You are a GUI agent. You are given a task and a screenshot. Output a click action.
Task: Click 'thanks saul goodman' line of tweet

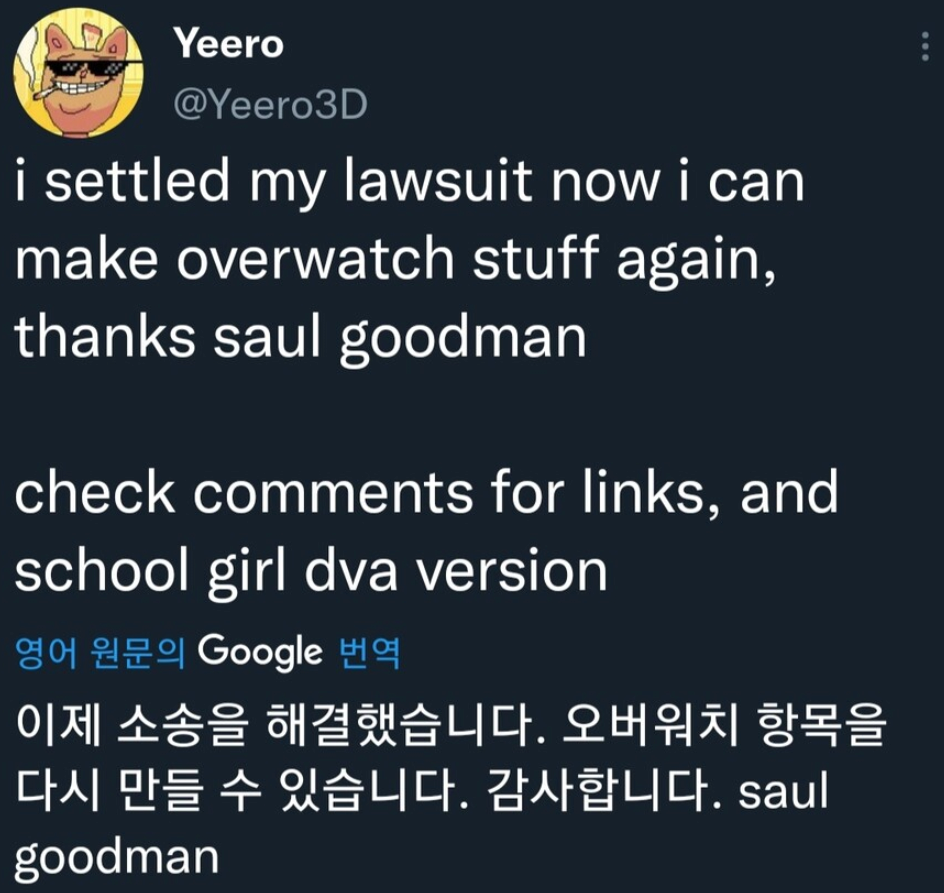pos(300,338)
